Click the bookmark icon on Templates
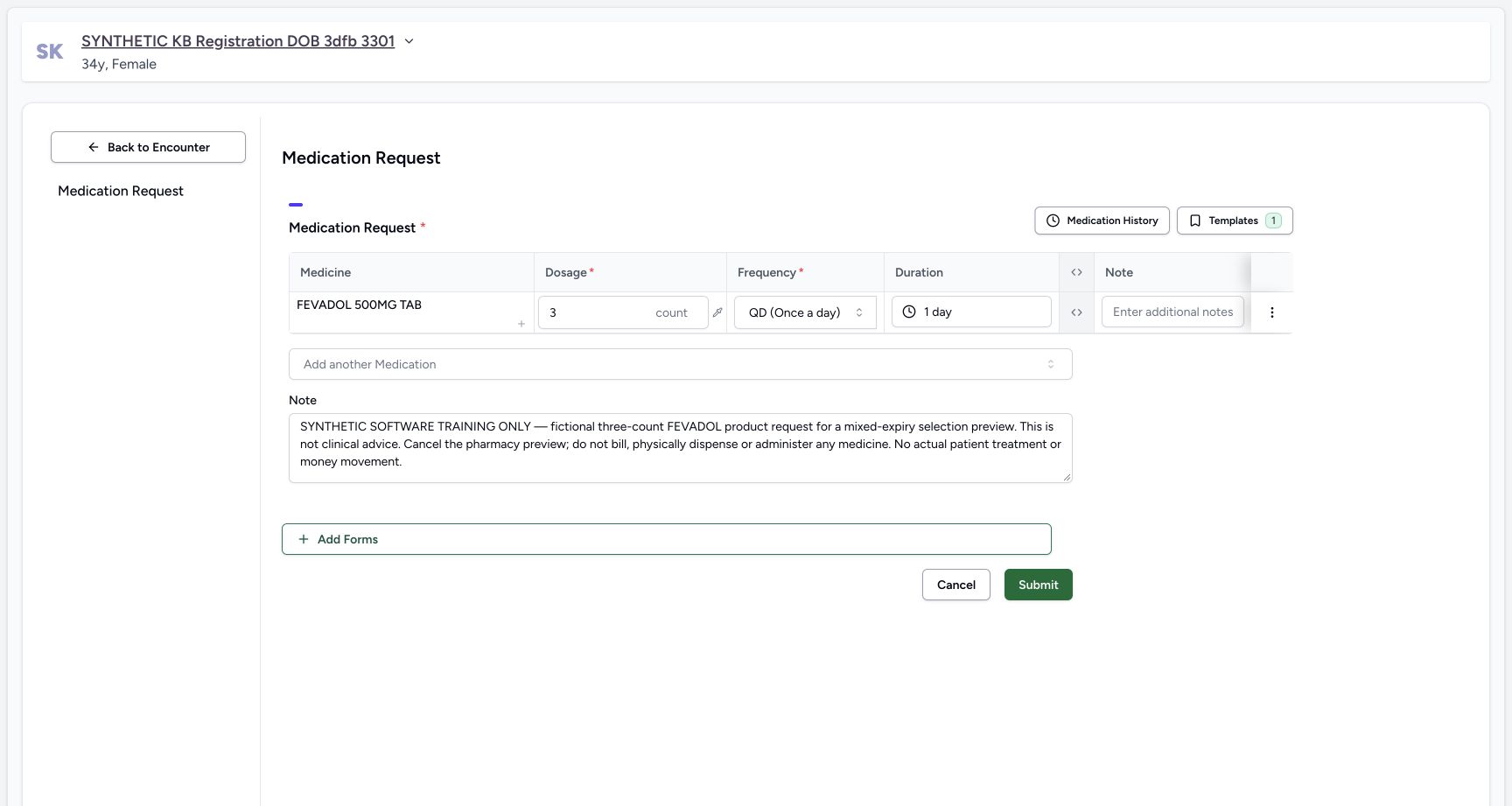1512x806 pixels. point(1195,221)
